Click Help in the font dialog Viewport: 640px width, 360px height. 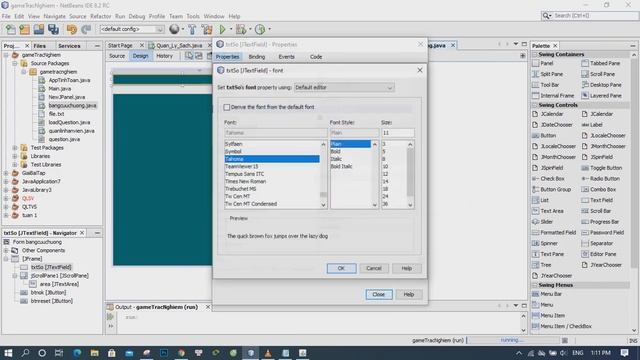coord(407,268)
